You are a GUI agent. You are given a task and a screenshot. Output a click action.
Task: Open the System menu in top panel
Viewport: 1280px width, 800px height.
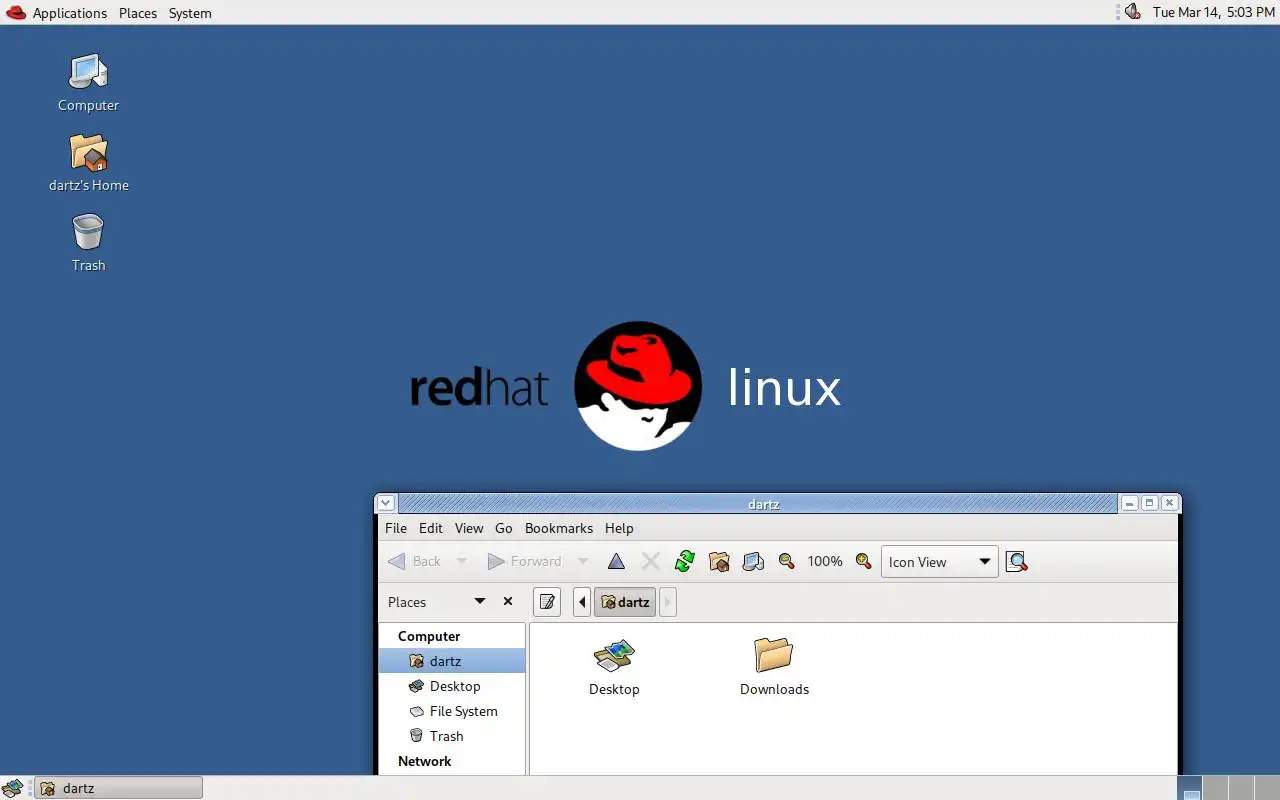coord(190,13)
